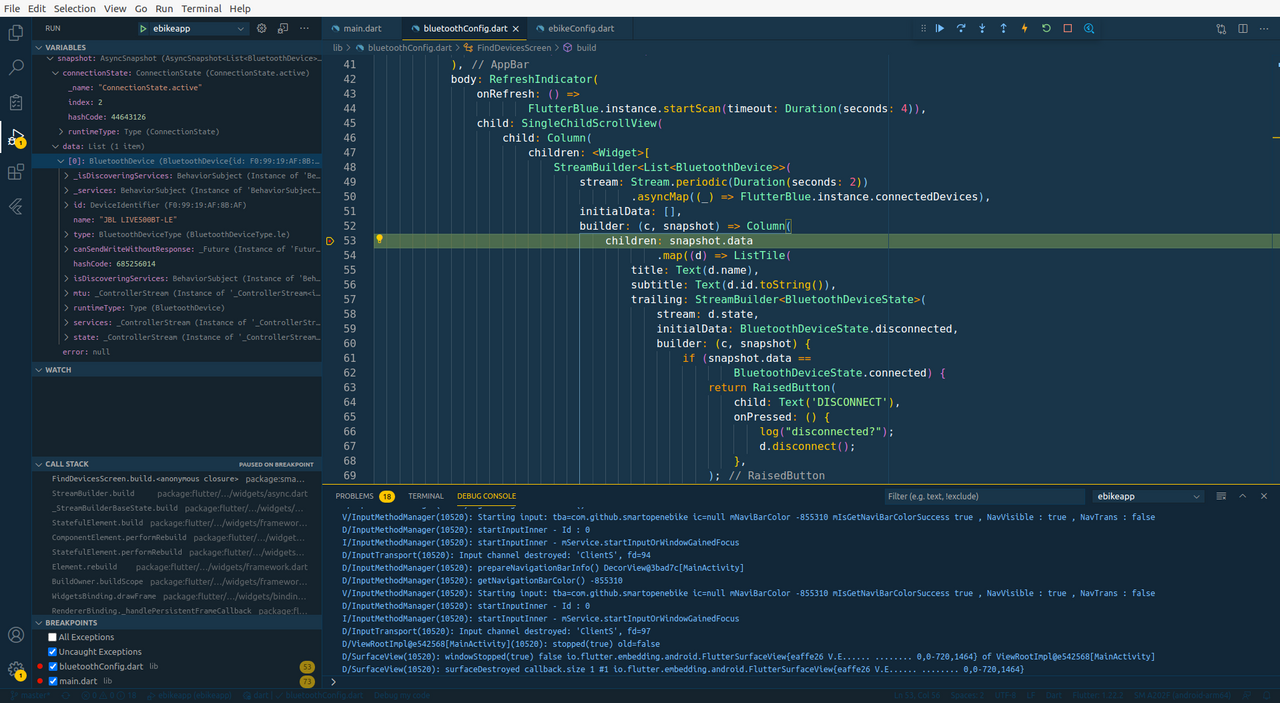Open the ebikeapp debug console session dropdown
The height and width of the screenshot is (703, 1280).
1147,496
